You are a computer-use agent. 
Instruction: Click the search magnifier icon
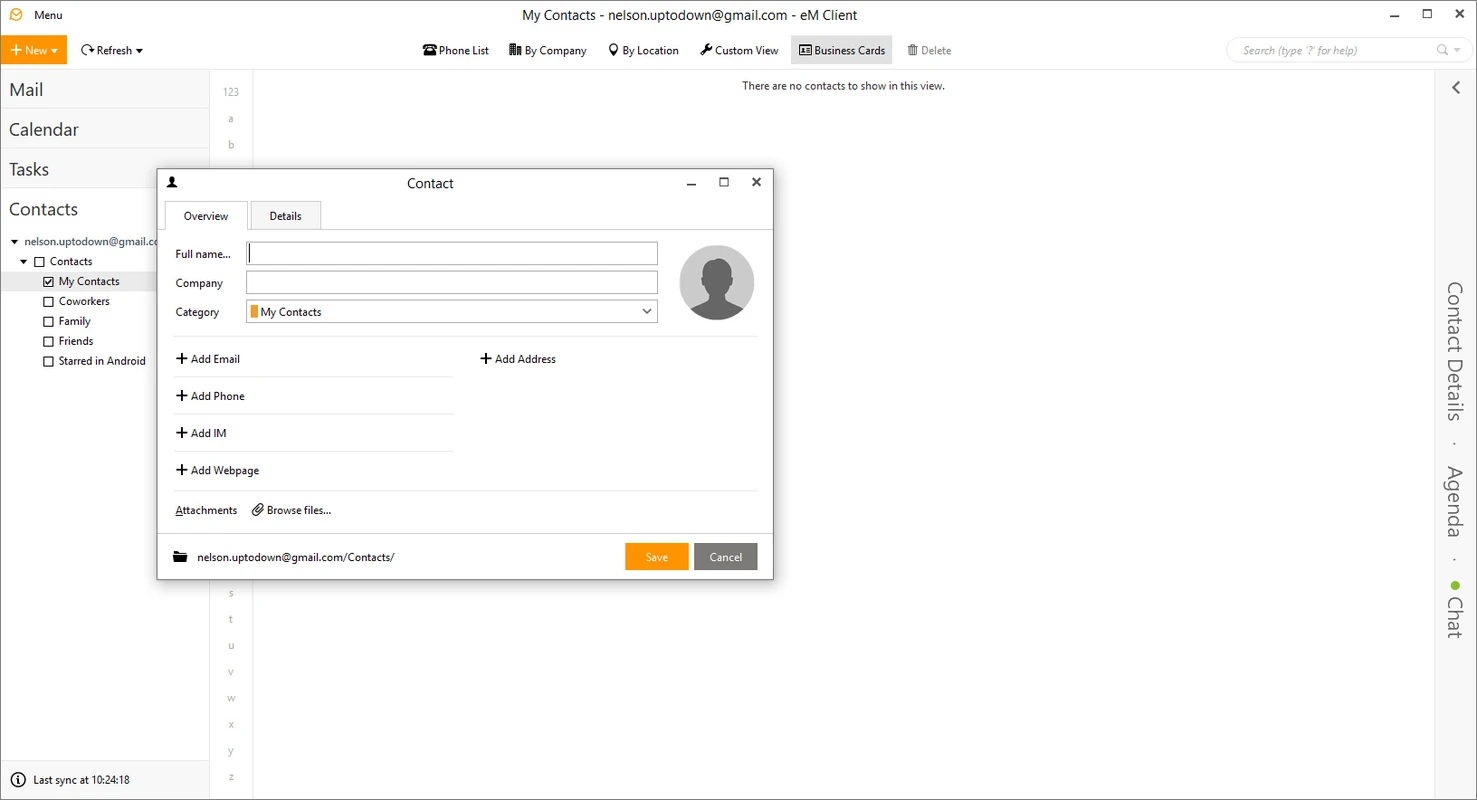[1440, 50]
